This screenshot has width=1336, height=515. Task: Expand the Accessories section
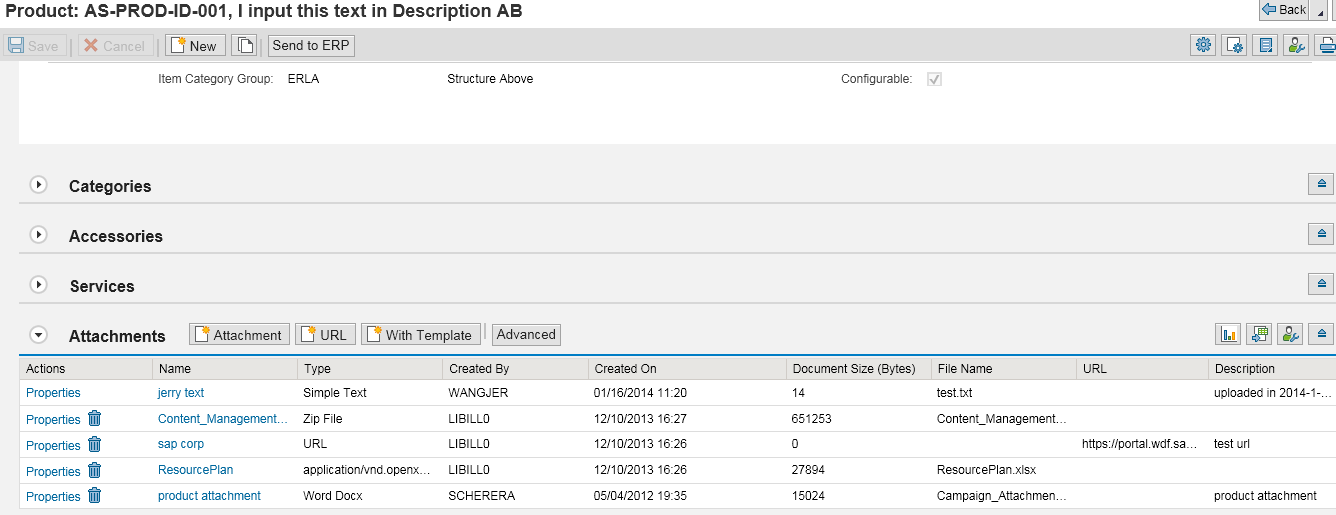coord(39,235)
